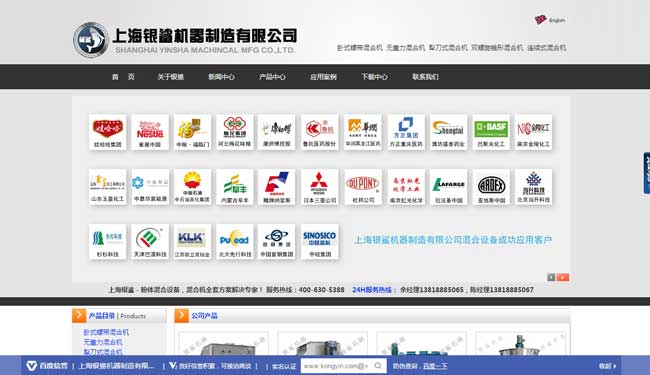
Task: Advance slider with orange next arrow
Action: click(563, 277)
